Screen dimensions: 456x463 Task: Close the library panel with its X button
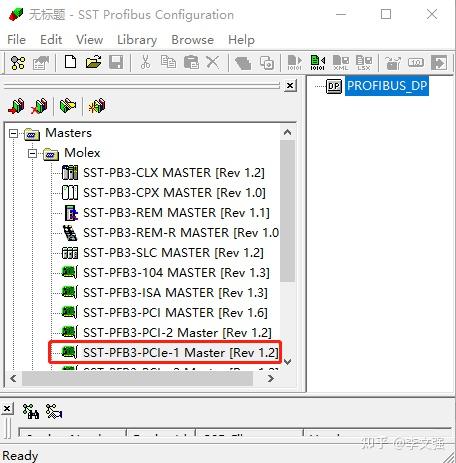290,86
